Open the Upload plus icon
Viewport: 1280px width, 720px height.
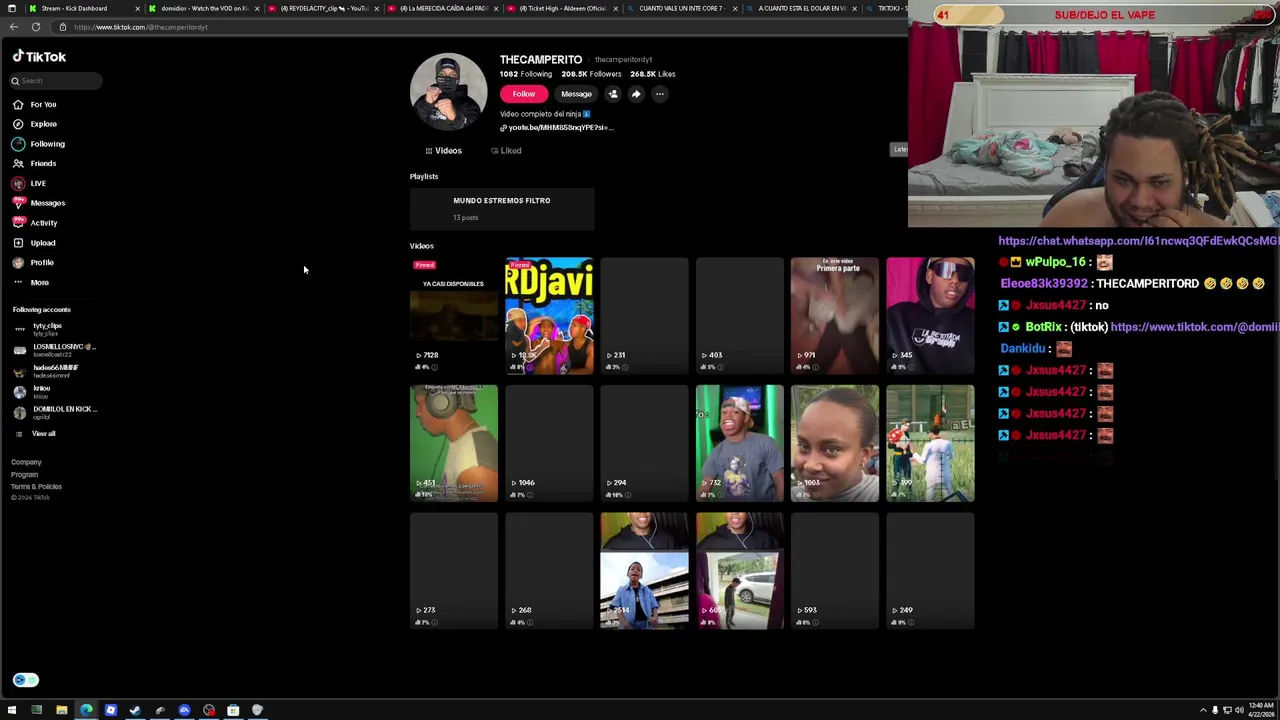pyautogui.click(x=18, y=243)
